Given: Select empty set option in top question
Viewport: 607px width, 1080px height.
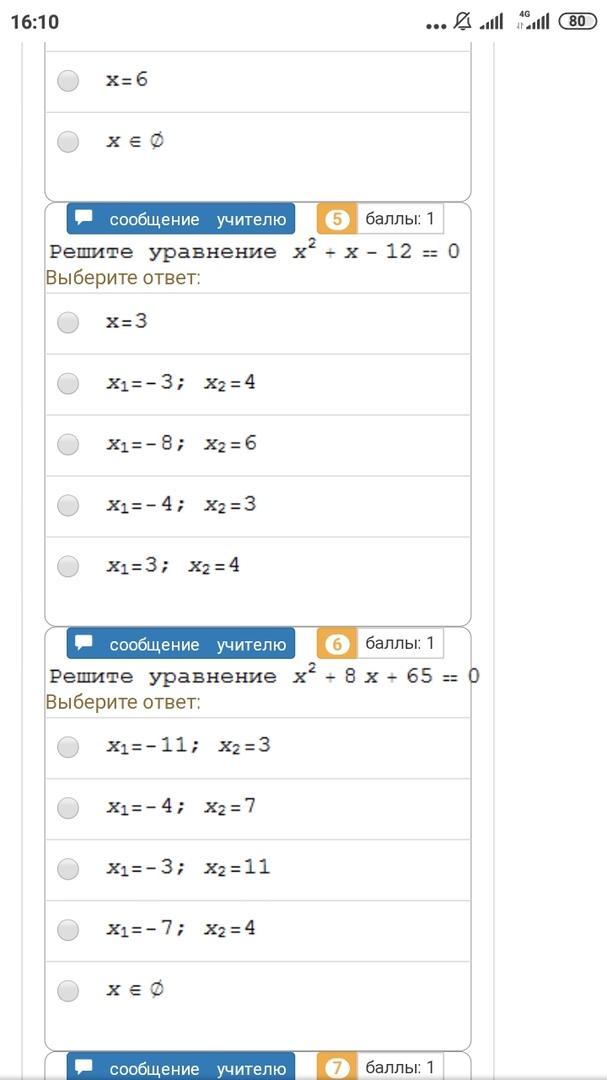Looking at the screenshot, I should coord(68,142).
